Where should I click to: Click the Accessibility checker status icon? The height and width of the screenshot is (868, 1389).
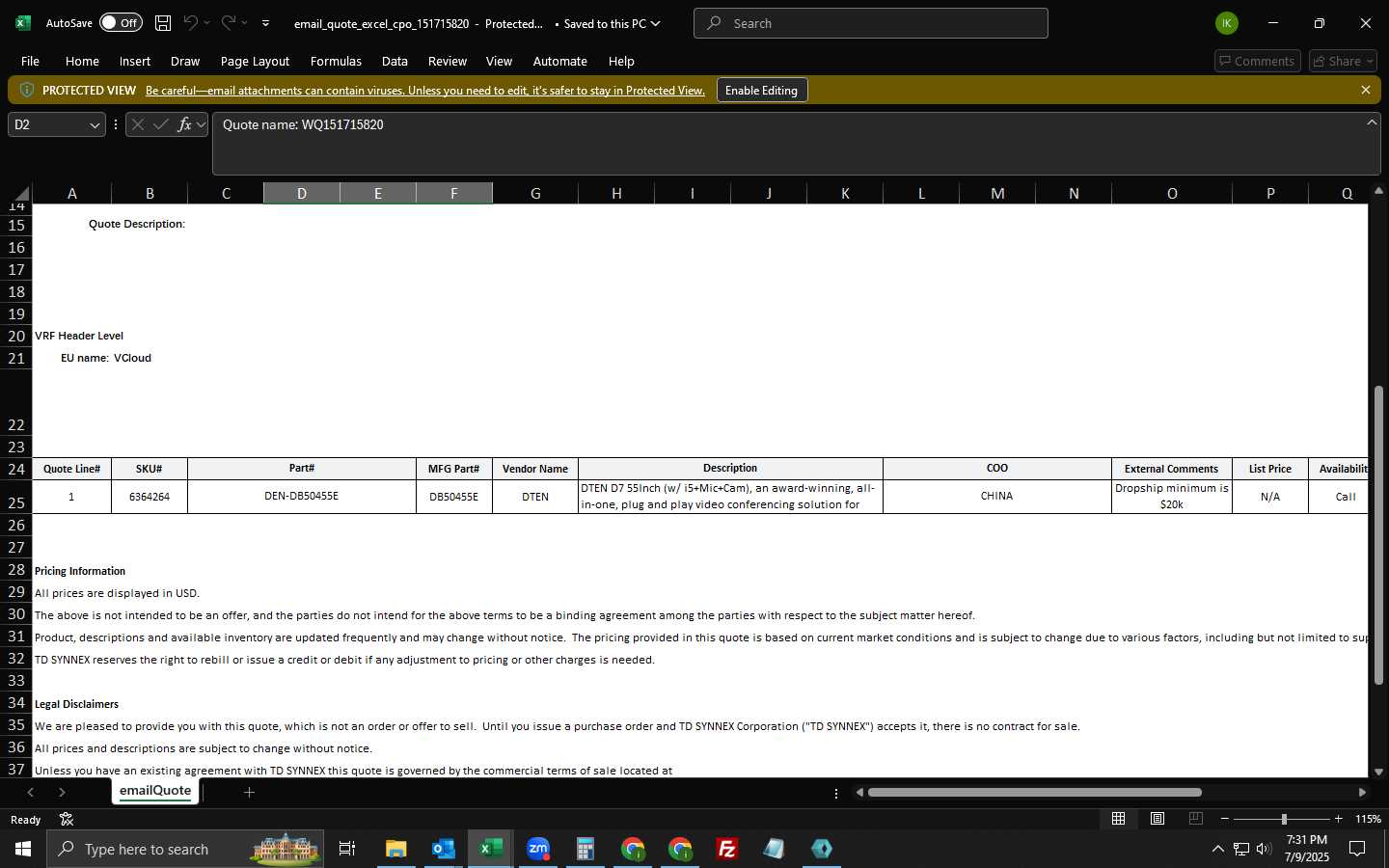(x=67, y=820)
